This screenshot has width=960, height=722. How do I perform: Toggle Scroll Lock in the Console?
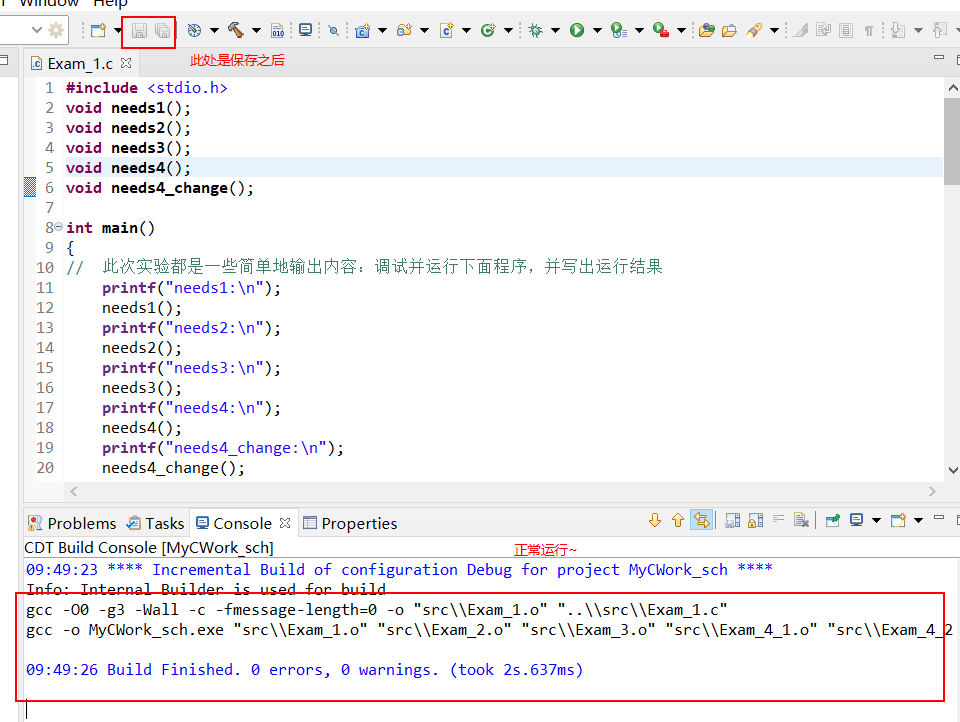coord(756,520)
